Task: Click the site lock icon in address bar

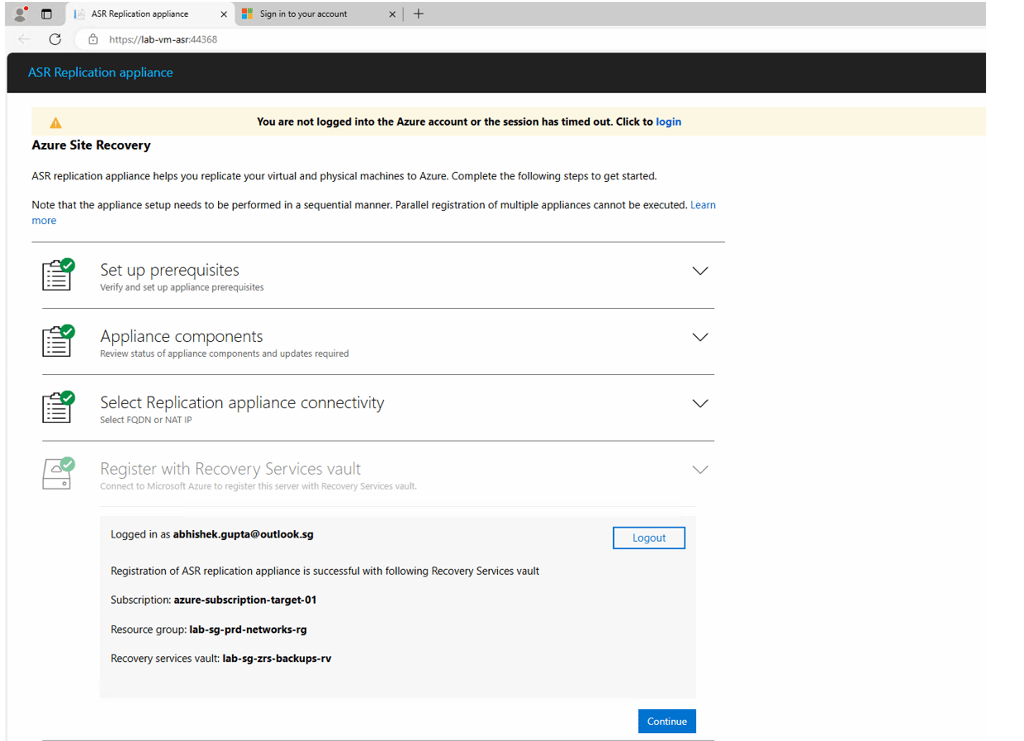Action: pos(93,39)
